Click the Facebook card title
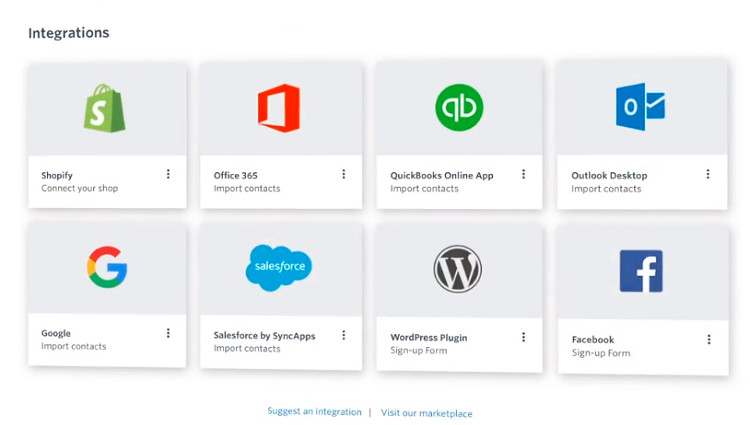The width and height of the screenshot is (750, 425). [x=593, y=340]
